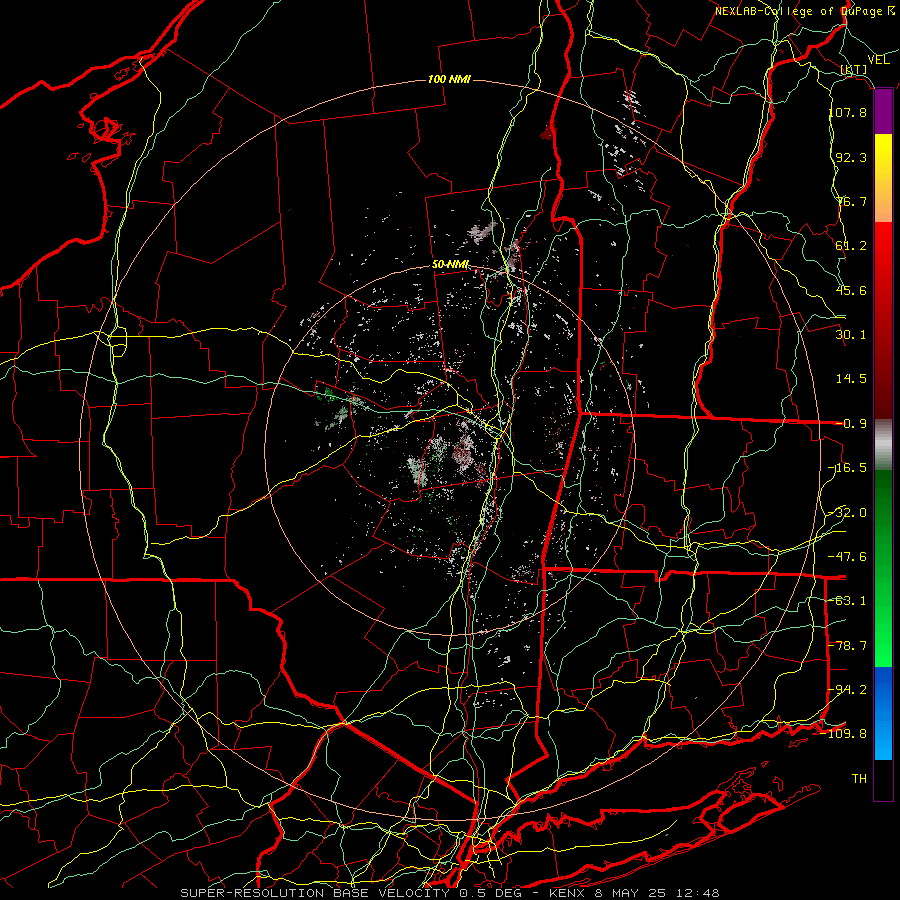The image size is (900, 900).
Task: Select the gray near-zero color bar segment
Action: pyautogui.click(x=883, y=445)
